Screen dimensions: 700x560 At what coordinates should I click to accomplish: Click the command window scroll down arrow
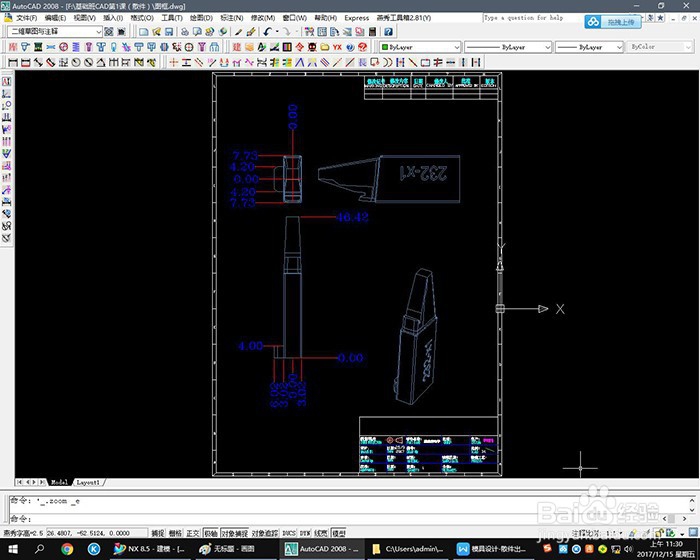(x=692, y=510)
